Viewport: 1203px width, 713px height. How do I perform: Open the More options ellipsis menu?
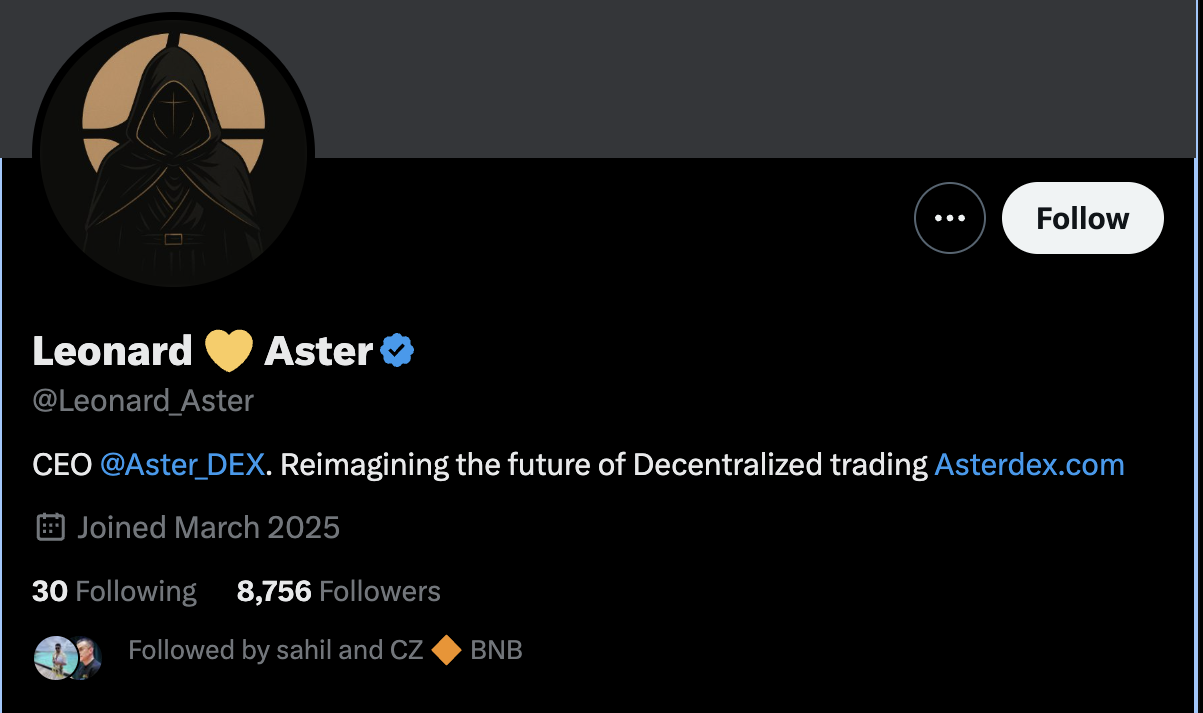(x=950, y=217)
